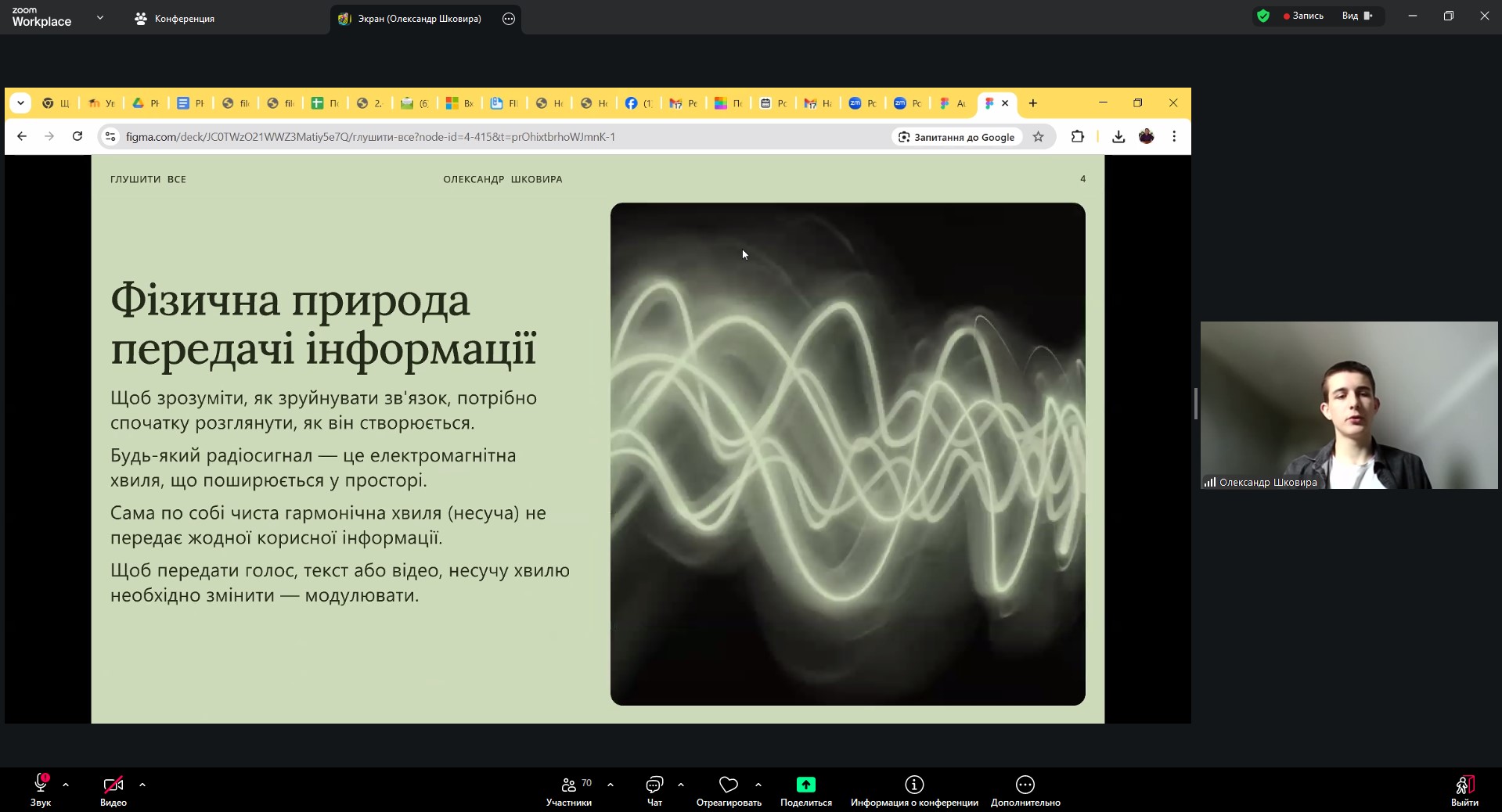
Task: Open Meeting information icon
Action: [914, 785]
